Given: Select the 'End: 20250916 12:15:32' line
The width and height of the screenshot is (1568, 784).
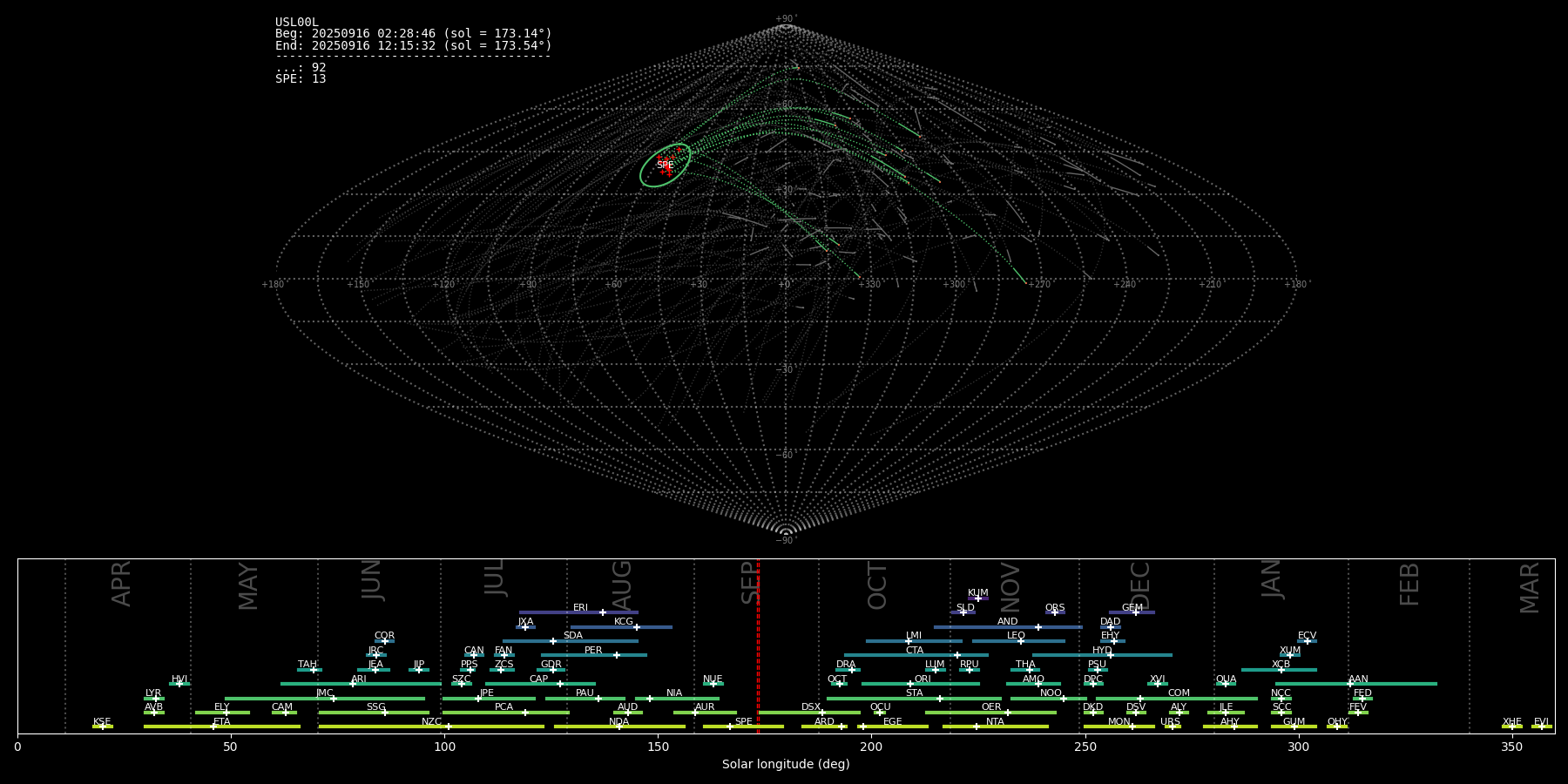Looking at the screenshot, I should click(x=414, y=45).
